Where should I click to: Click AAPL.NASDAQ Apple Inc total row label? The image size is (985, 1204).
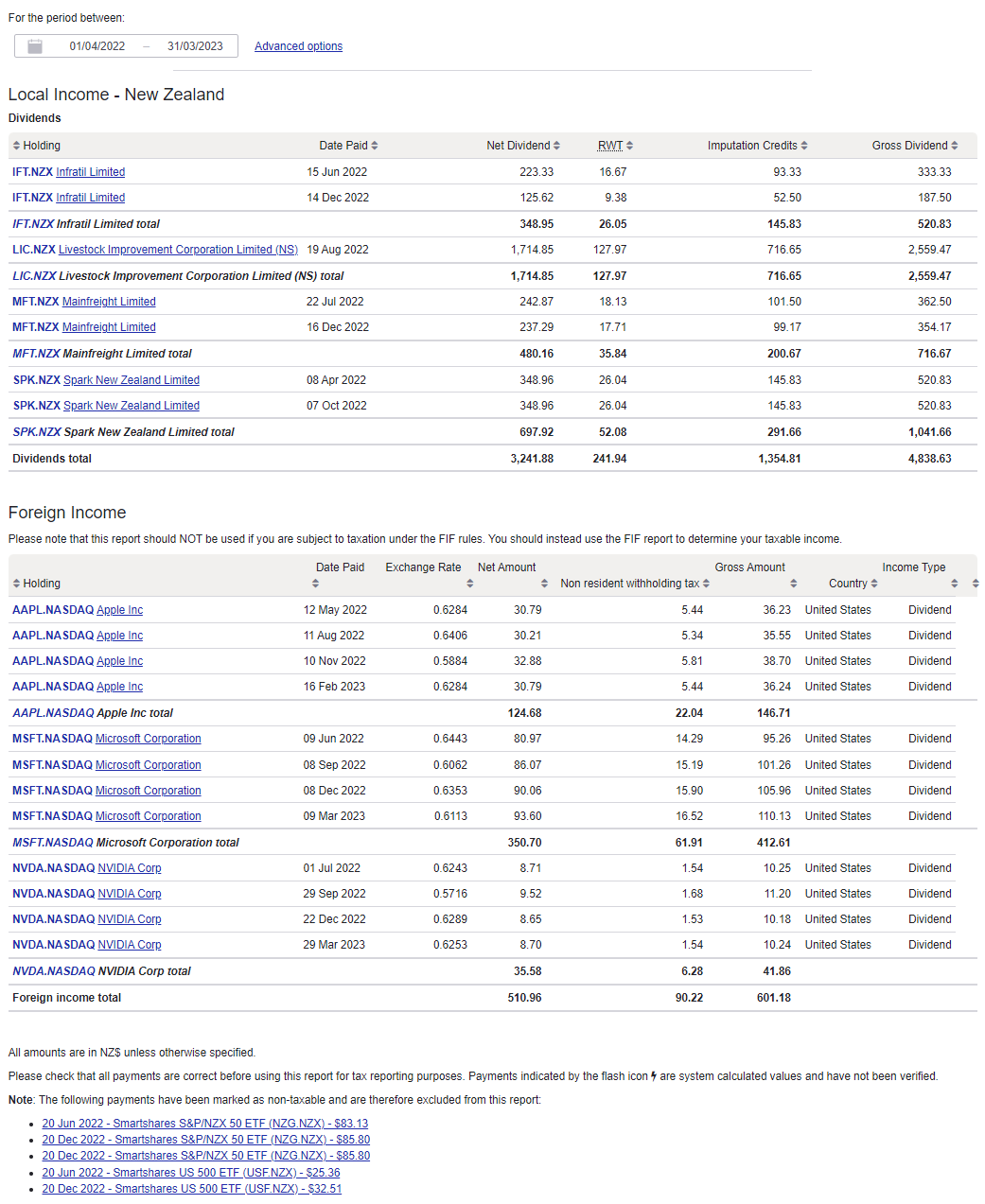pyautogui.click(x=93, y=713)
